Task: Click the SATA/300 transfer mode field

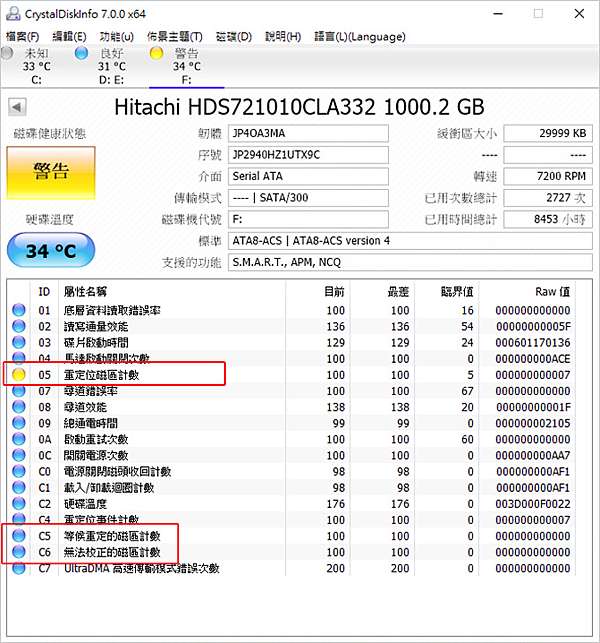Action: pyautogui.click(x=308, y=198)
